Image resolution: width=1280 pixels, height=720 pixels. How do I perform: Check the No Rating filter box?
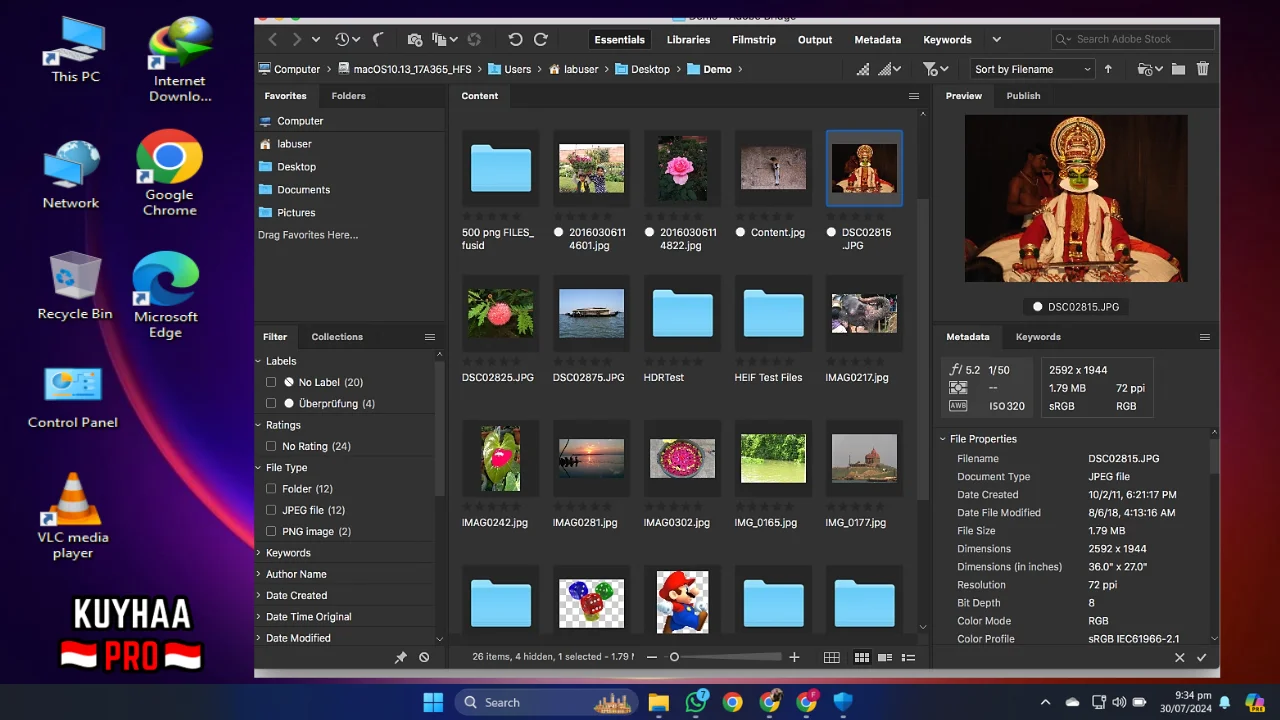point(271,446)
